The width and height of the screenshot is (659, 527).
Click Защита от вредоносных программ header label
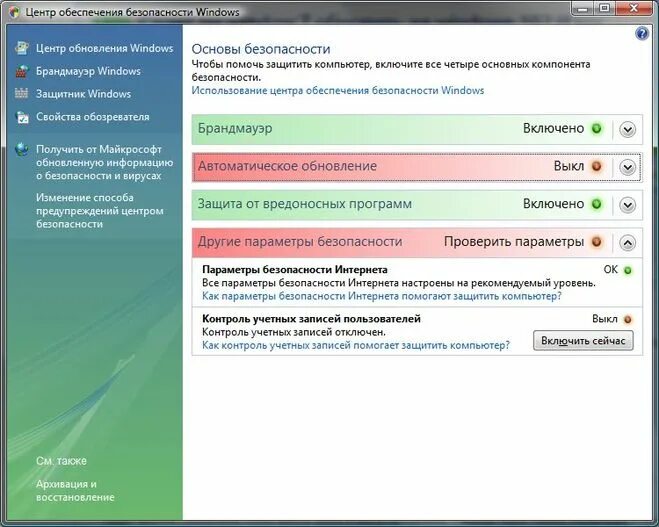coord(305,204)
